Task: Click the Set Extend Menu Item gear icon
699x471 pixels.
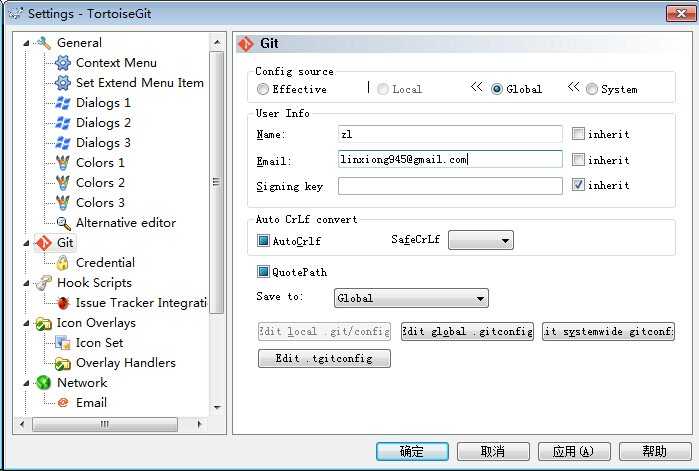Action: coord(62,83)
